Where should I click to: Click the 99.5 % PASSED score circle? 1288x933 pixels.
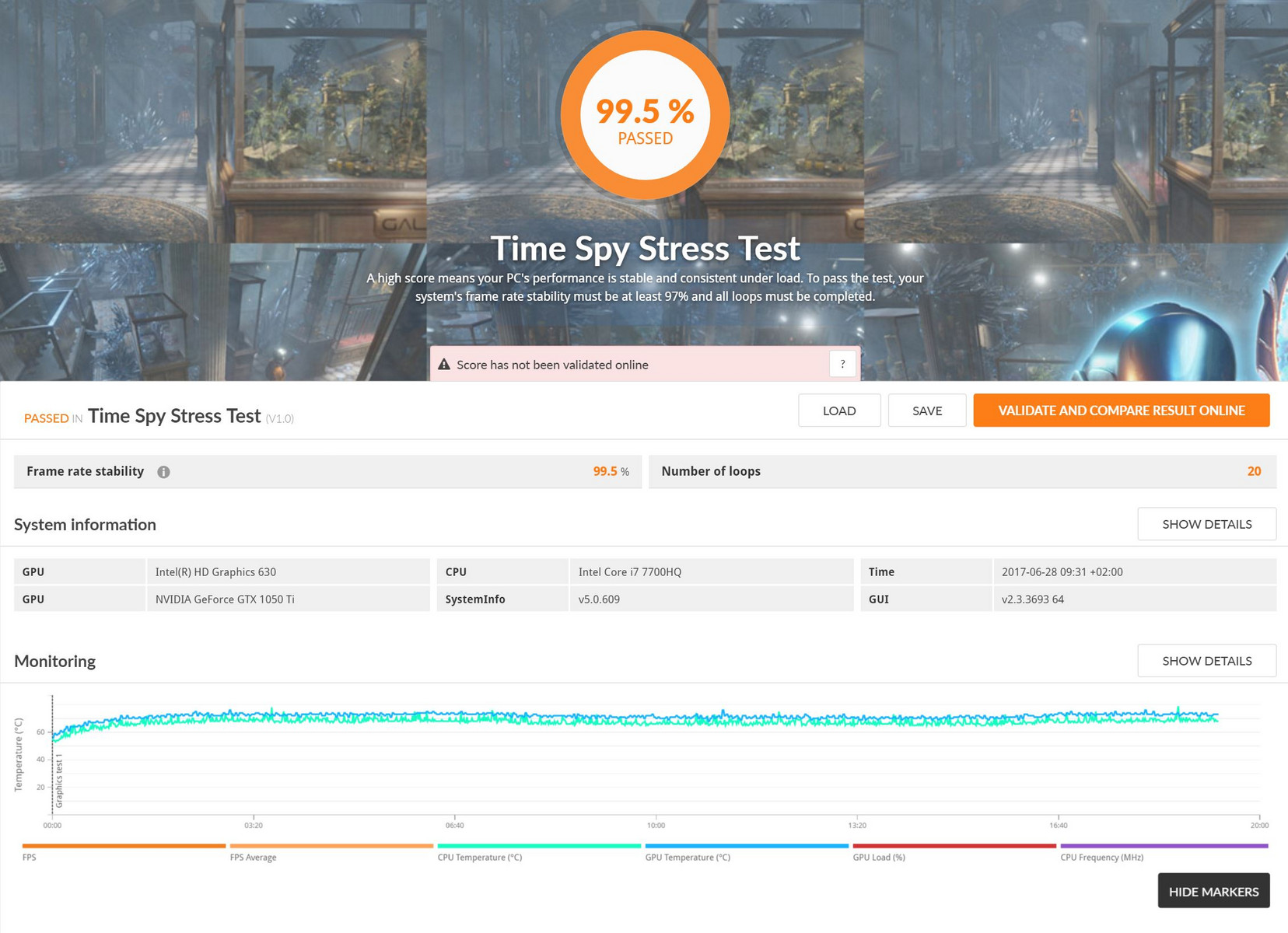[645, 115]
